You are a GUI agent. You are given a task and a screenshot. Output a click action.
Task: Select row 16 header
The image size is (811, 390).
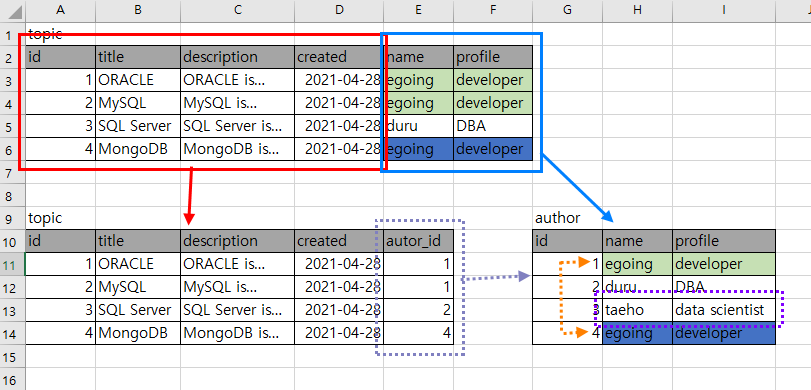pyautogui.click(x=12, y=379)
